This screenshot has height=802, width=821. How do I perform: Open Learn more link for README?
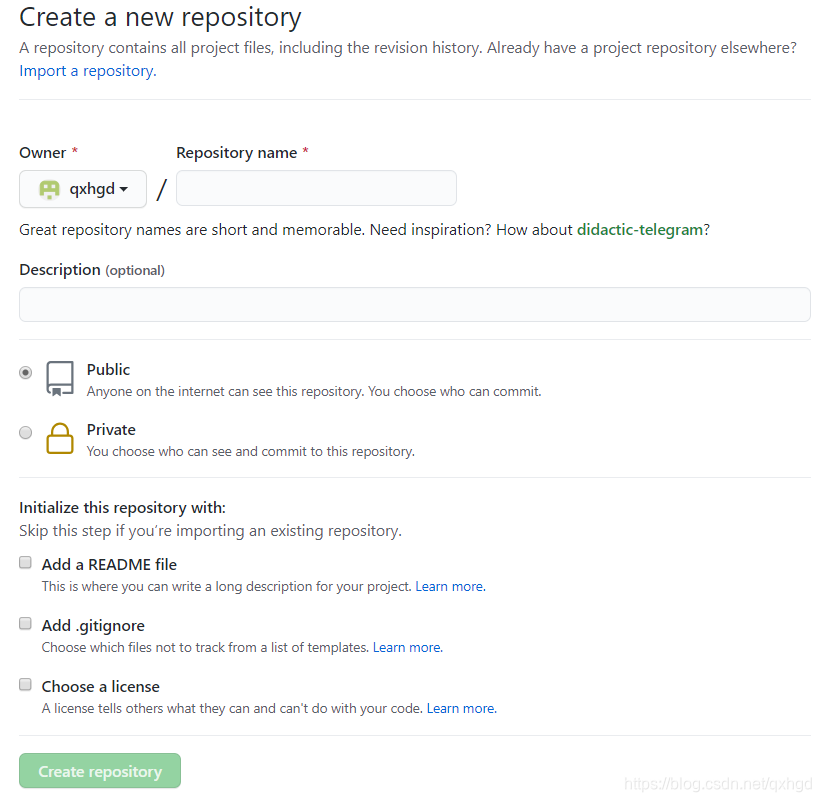pyautogui.click(x=449, y=587)
